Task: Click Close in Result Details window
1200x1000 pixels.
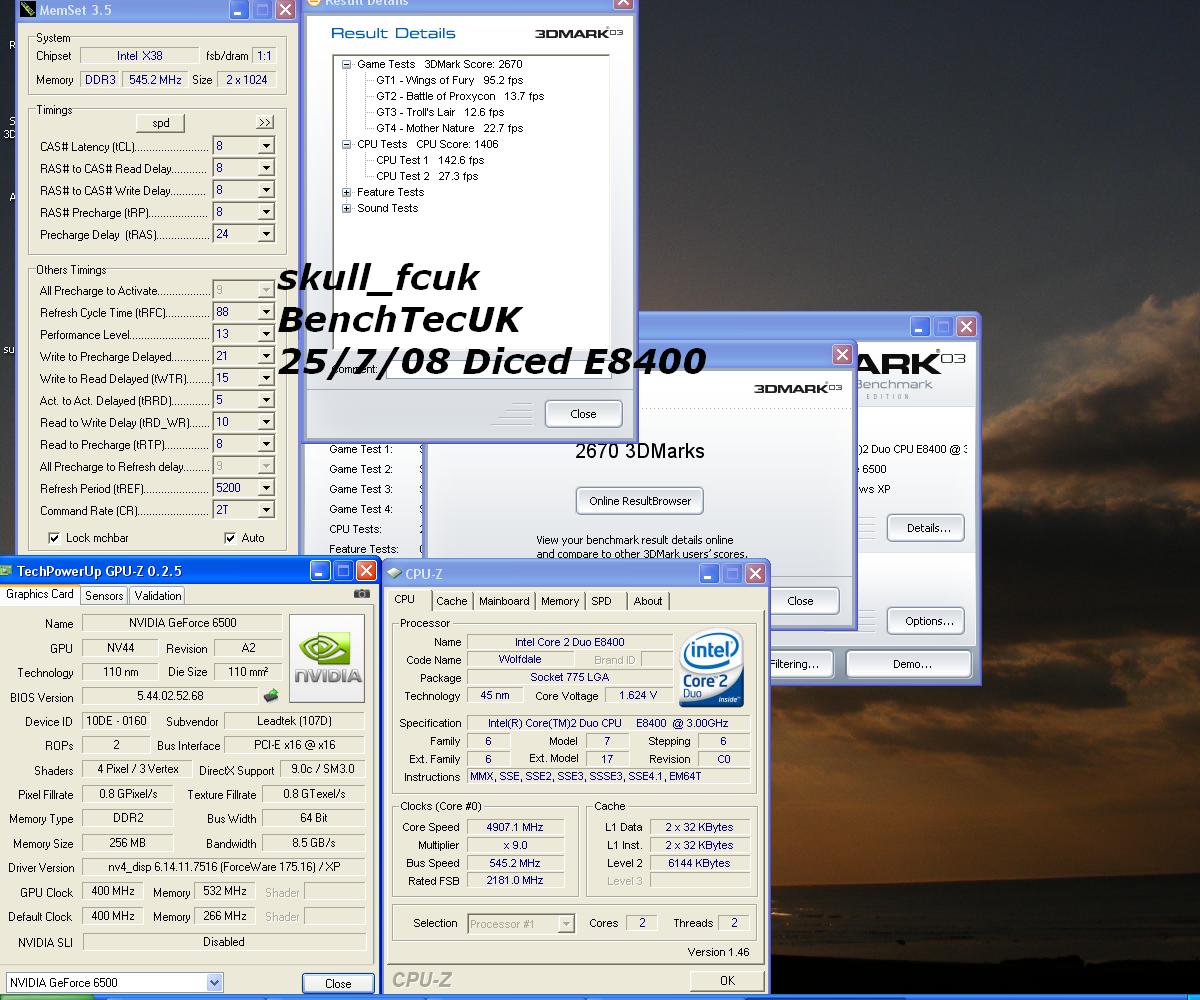Action: click(583, 414)
